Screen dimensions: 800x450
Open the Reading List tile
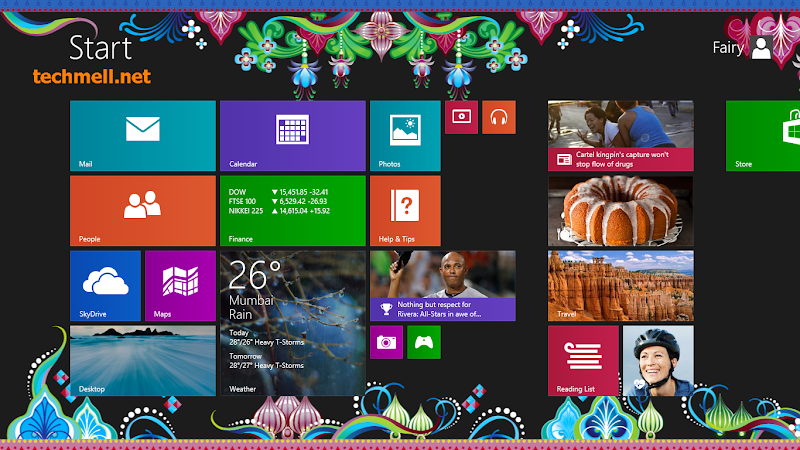[x=583, y=361]
